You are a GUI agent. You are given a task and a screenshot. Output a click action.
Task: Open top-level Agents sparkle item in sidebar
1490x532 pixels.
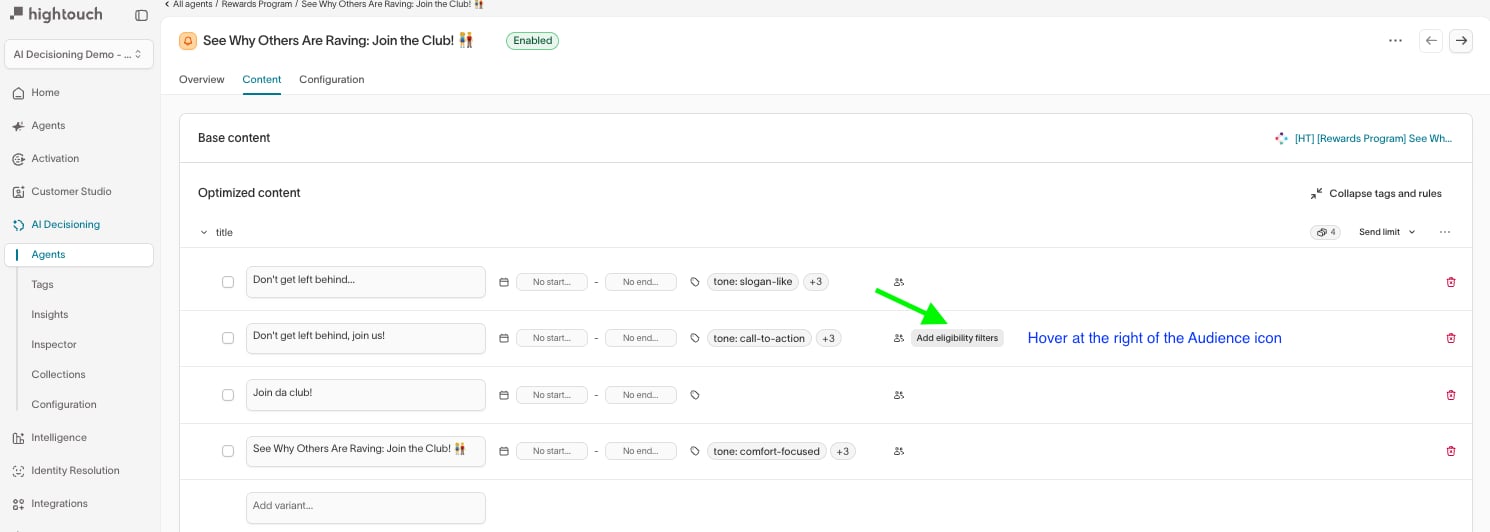tap(48, 125)
